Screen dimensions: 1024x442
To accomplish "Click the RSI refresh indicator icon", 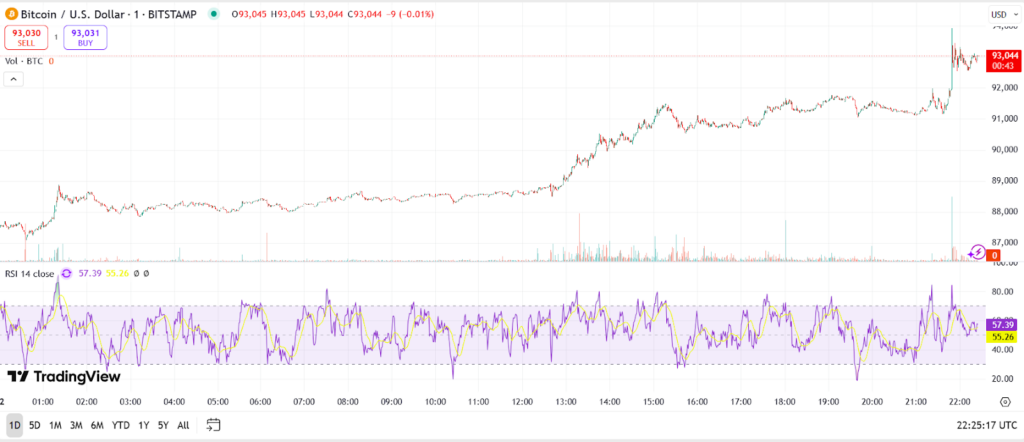I will (67, 272).
